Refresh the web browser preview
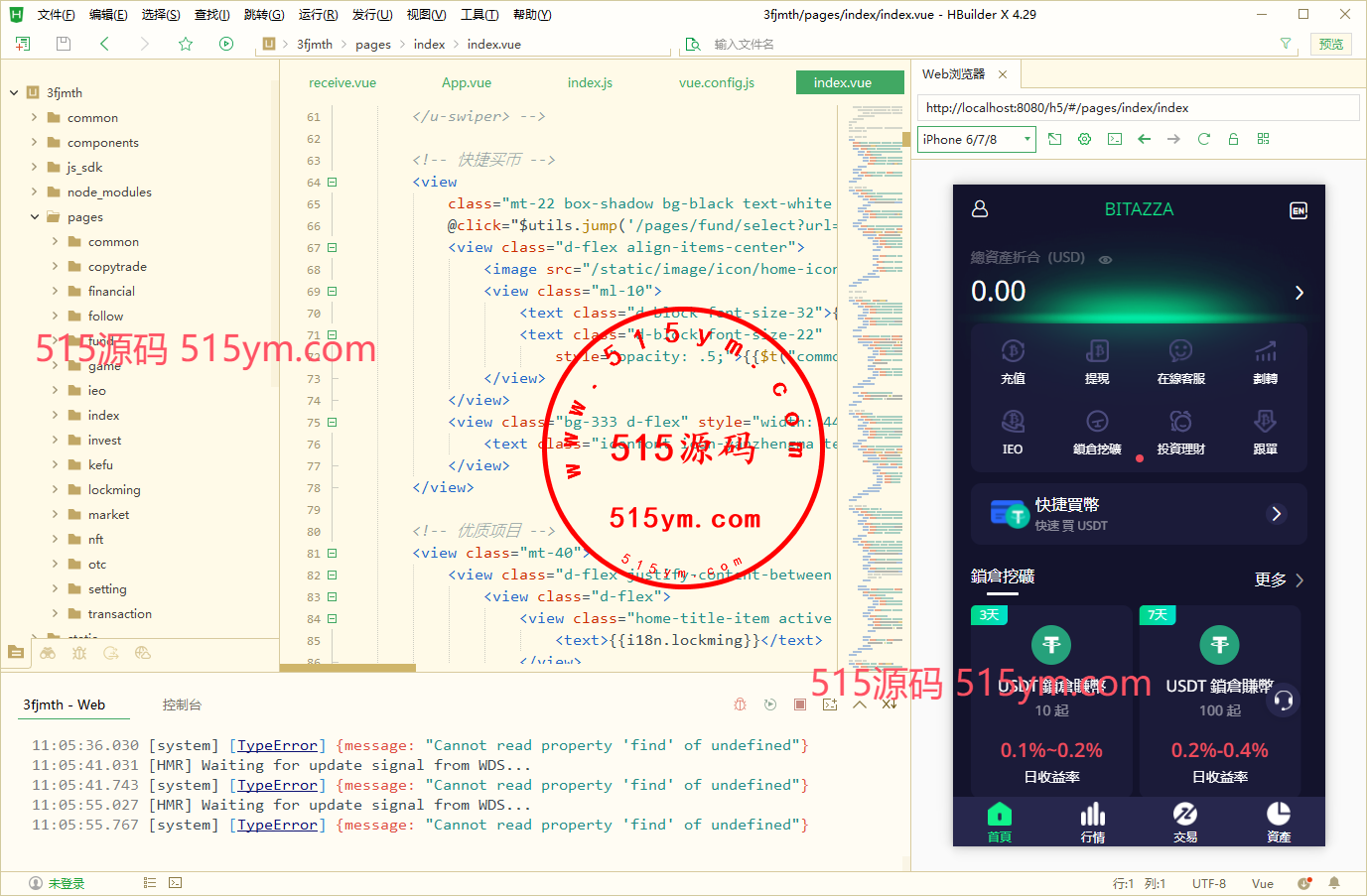This screenshot has height=896, width=1367. (1203, 139)
